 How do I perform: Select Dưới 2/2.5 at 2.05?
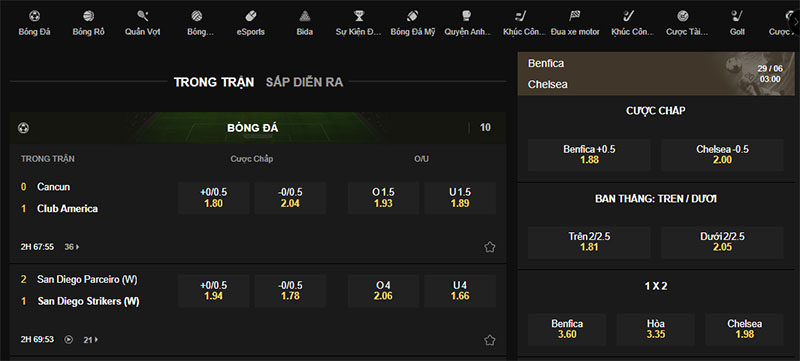coord(722,242)
